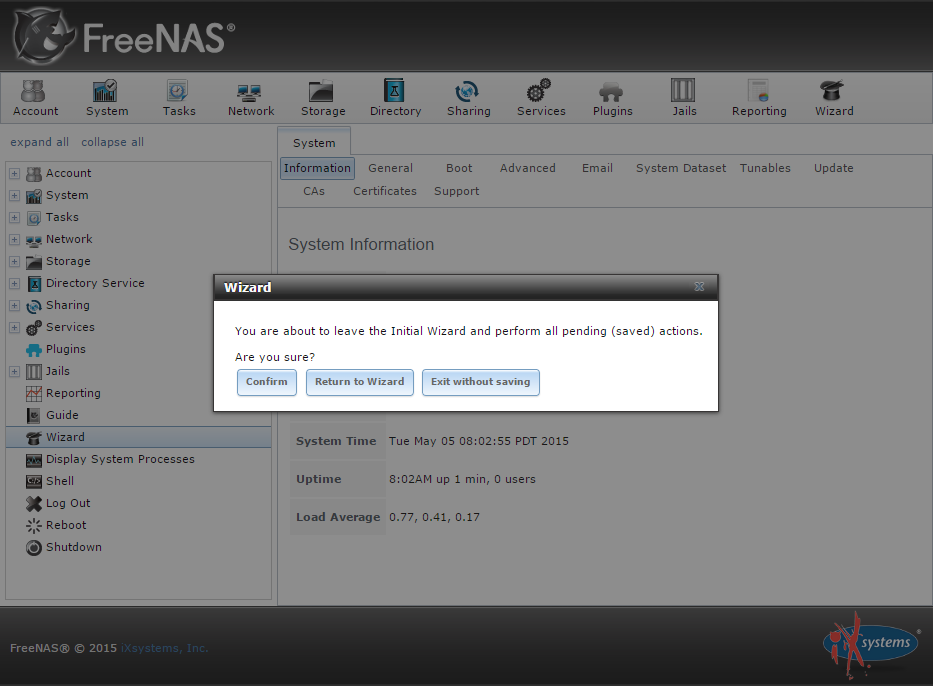Open Plugins in the top toolbar
The height and width of the screenshot is (686, 933).
point(612,98)
